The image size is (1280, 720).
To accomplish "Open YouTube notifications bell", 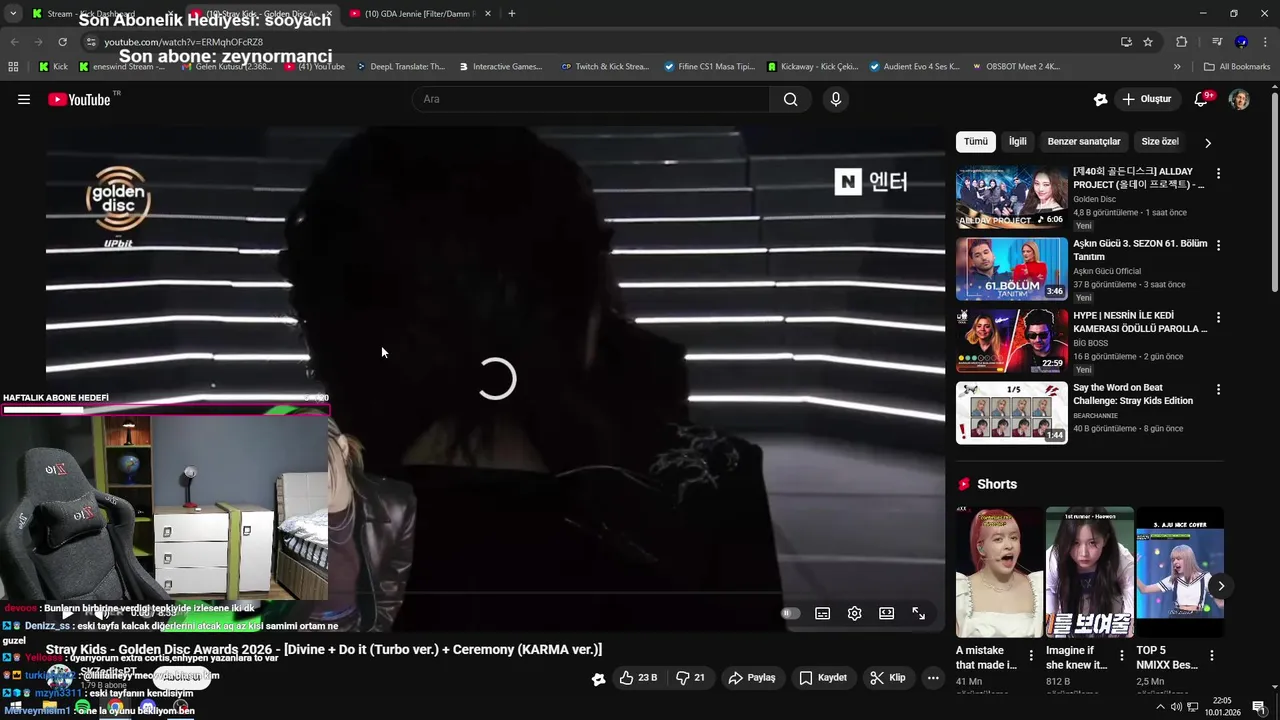I will pos(1202,99).
